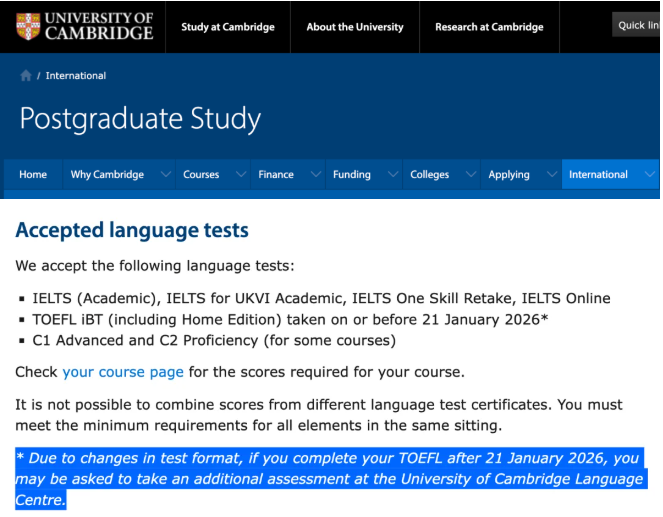Expand the Funding dropdown chevron
Image resolution: width=663 pixels, height=517 pixels.
[x=390, y=174]
